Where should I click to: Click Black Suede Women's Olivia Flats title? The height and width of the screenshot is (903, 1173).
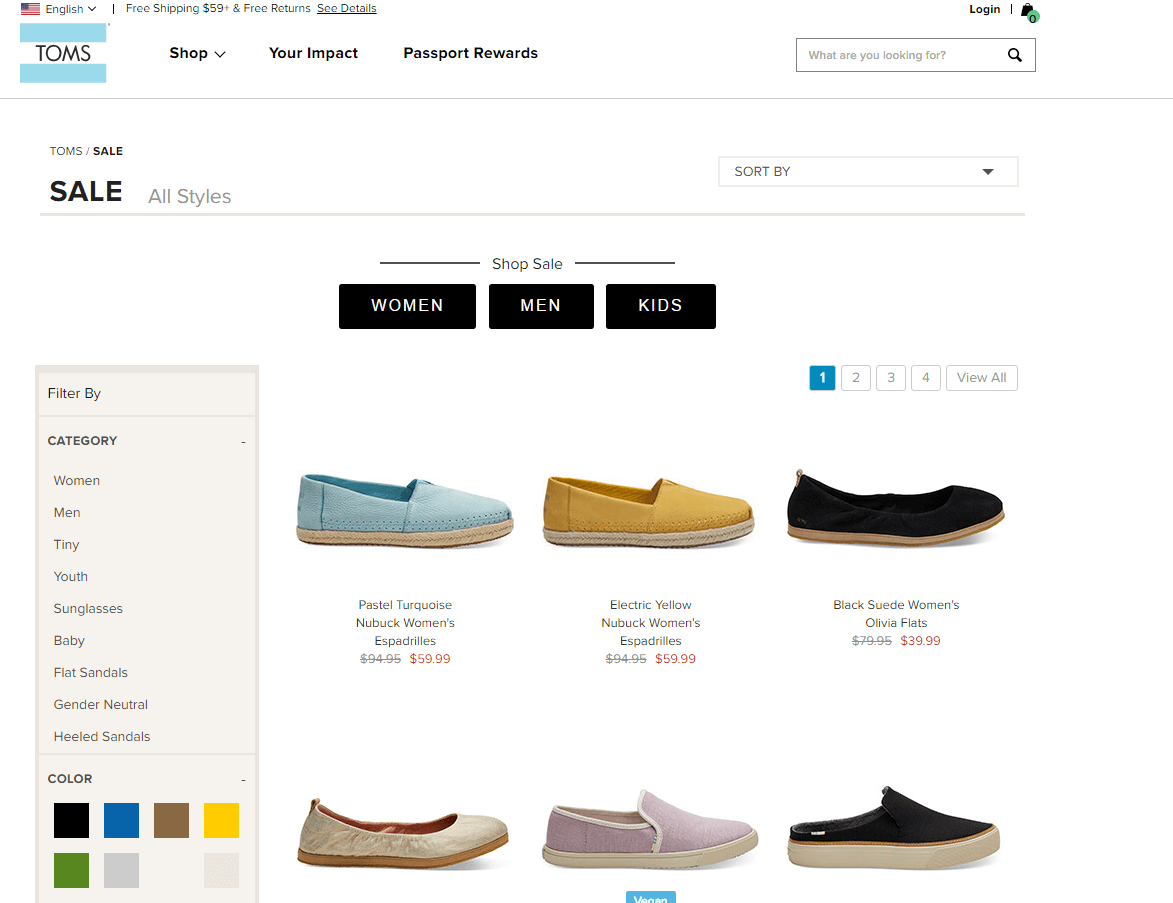[896, 613]
